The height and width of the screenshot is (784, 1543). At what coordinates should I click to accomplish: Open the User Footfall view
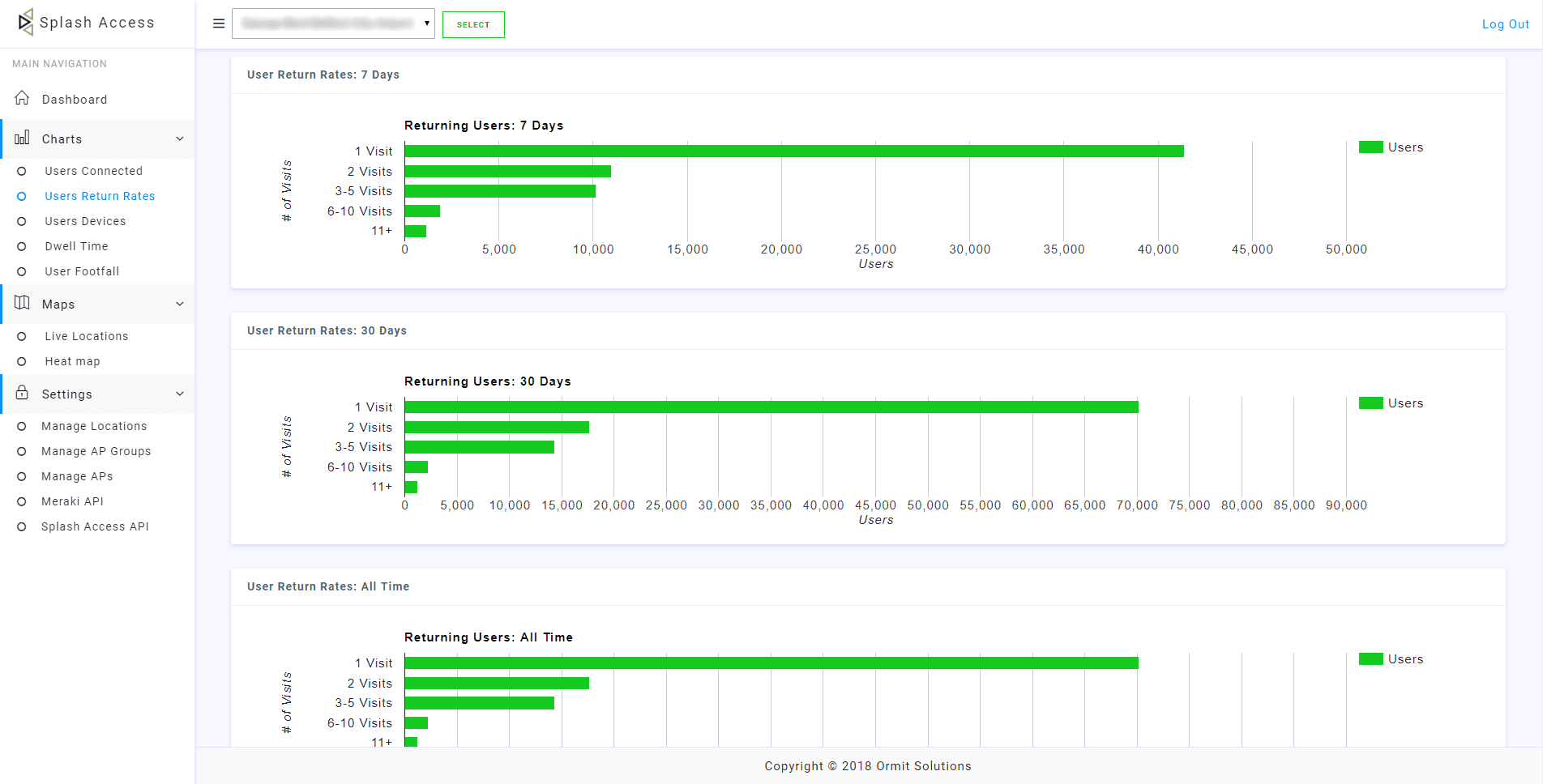click(x=81, y=271)
